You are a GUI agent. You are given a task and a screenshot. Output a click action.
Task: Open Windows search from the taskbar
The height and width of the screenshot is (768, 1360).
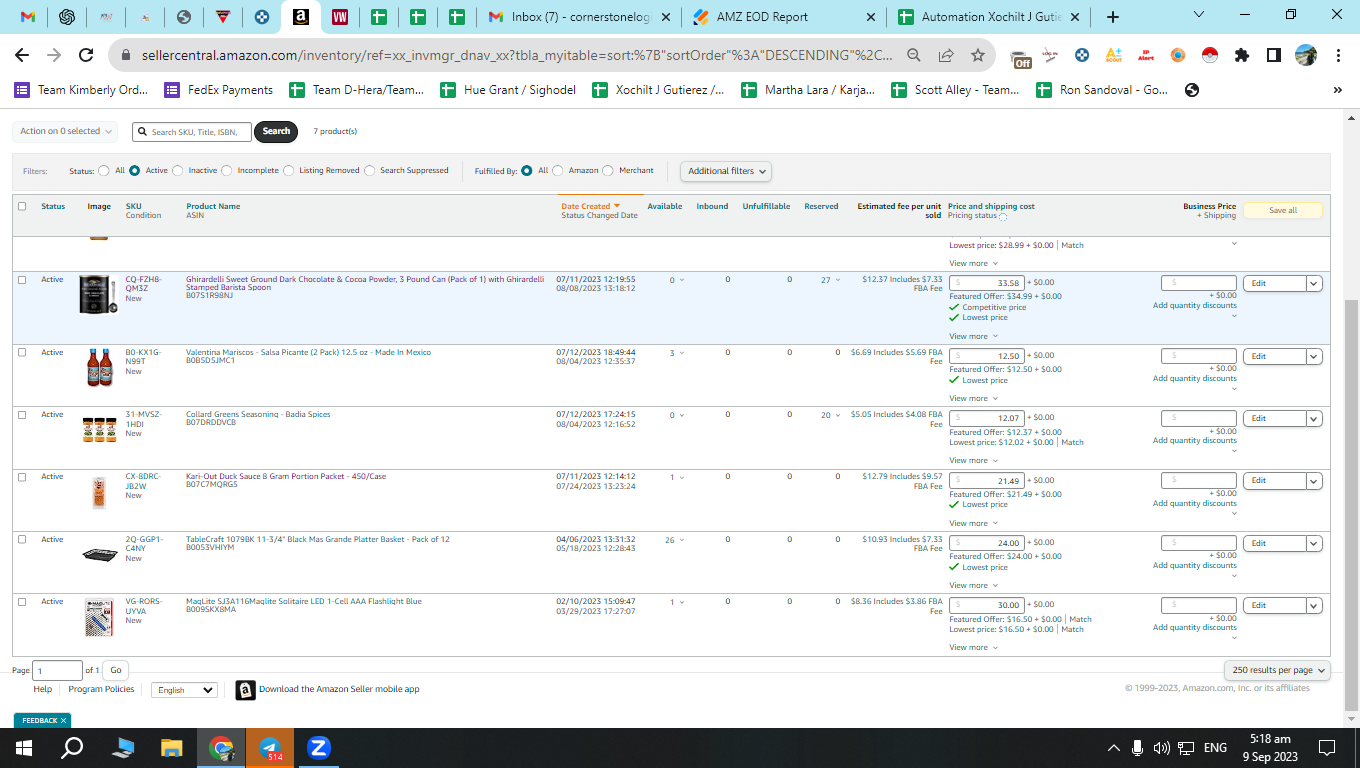point(73,747)
